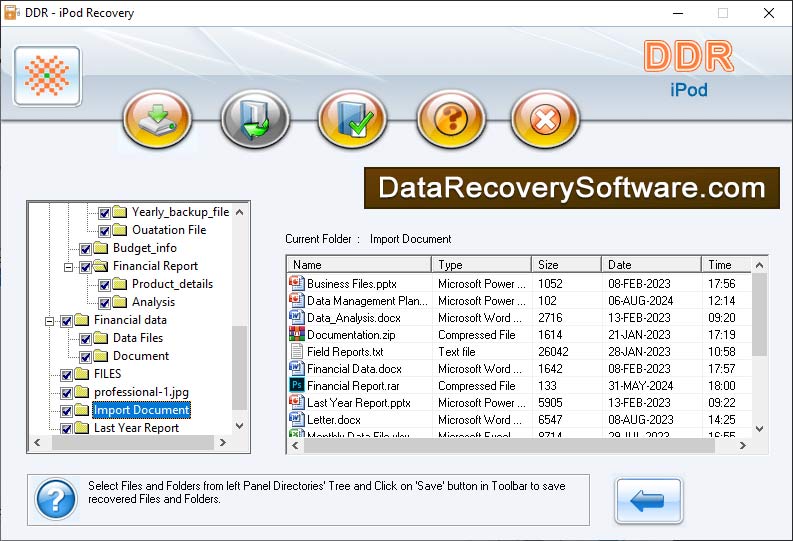Click the open/load log toolbar icon

255,120
